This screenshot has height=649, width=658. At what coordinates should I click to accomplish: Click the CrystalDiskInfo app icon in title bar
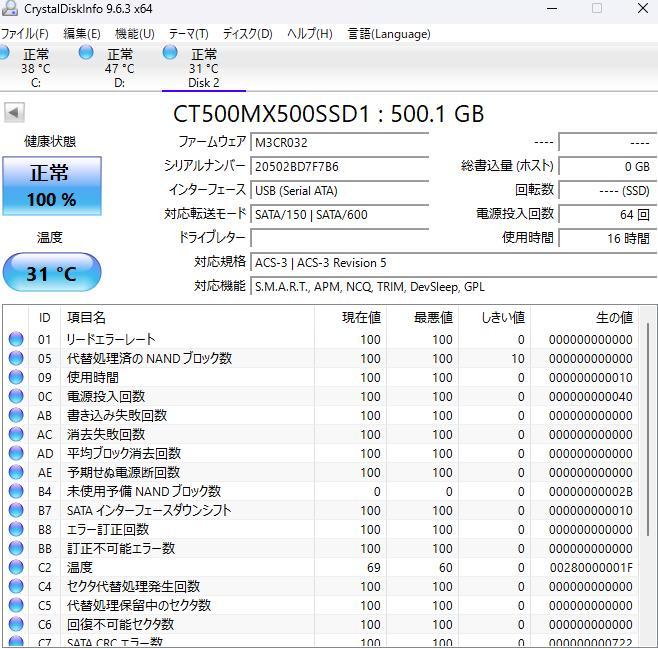[x=9, y=8]
